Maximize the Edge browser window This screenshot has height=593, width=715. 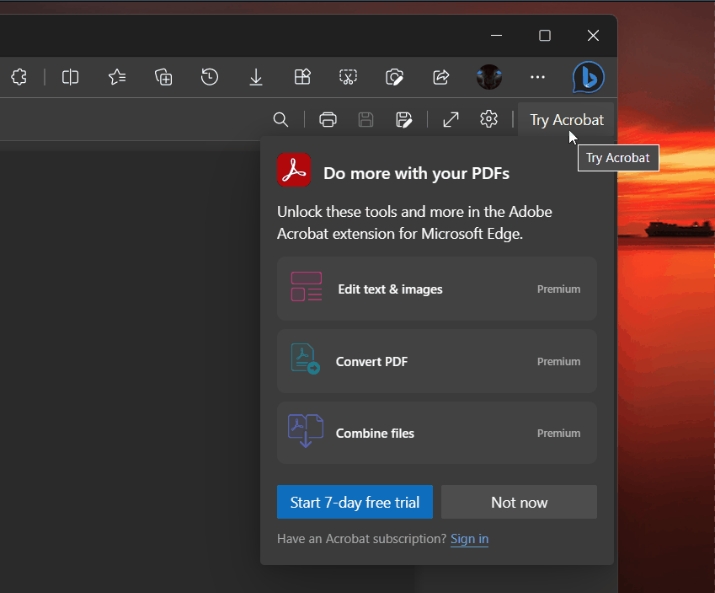tap(544, 36)
